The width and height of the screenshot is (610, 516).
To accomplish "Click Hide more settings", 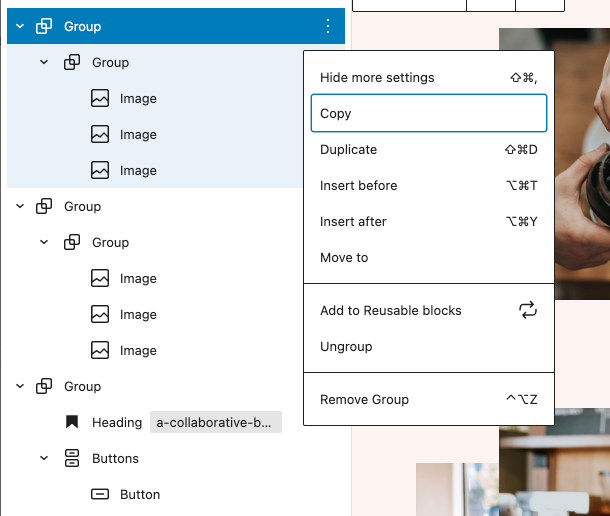I will click(x=429, y=77).
